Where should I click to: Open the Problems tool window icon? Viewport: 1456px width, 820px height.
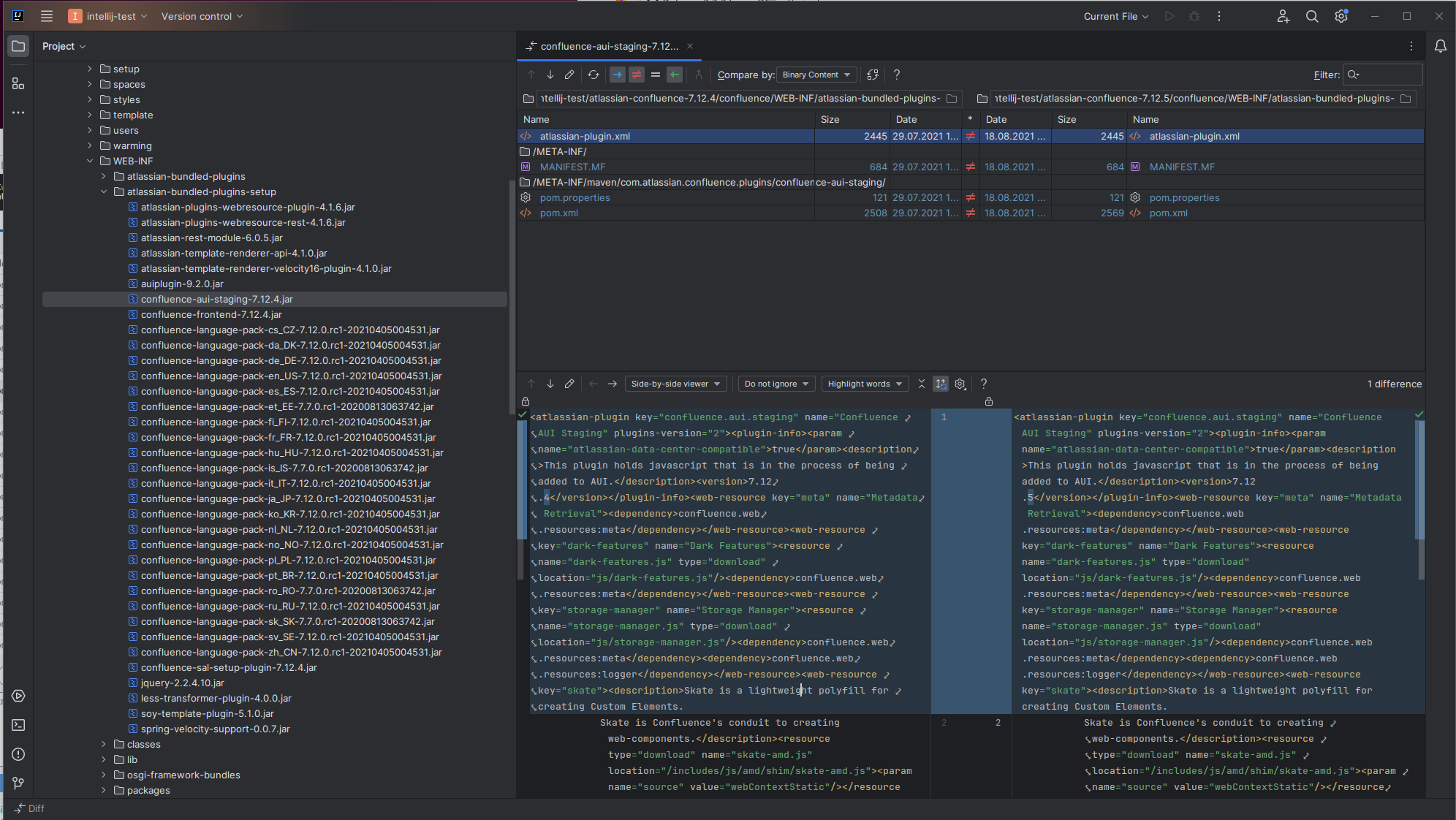[18, 754]
